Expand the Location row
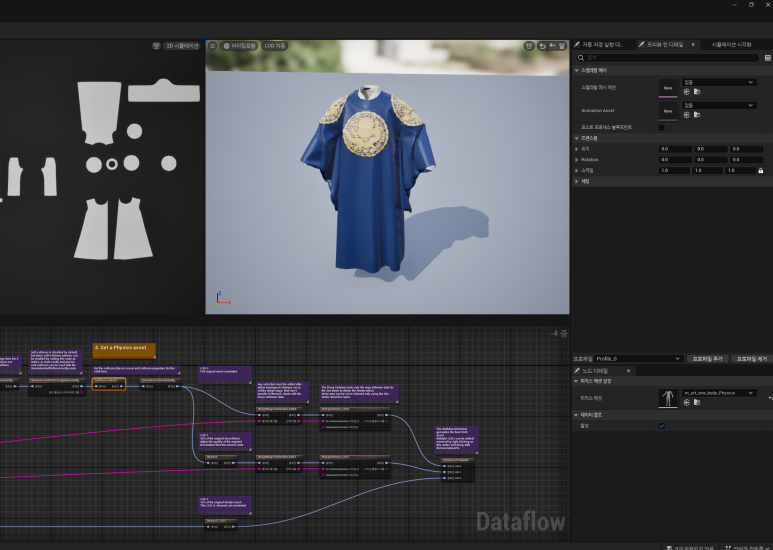Image resolution: width=773 pixels, height=550 pixels. tap(577, 149)
